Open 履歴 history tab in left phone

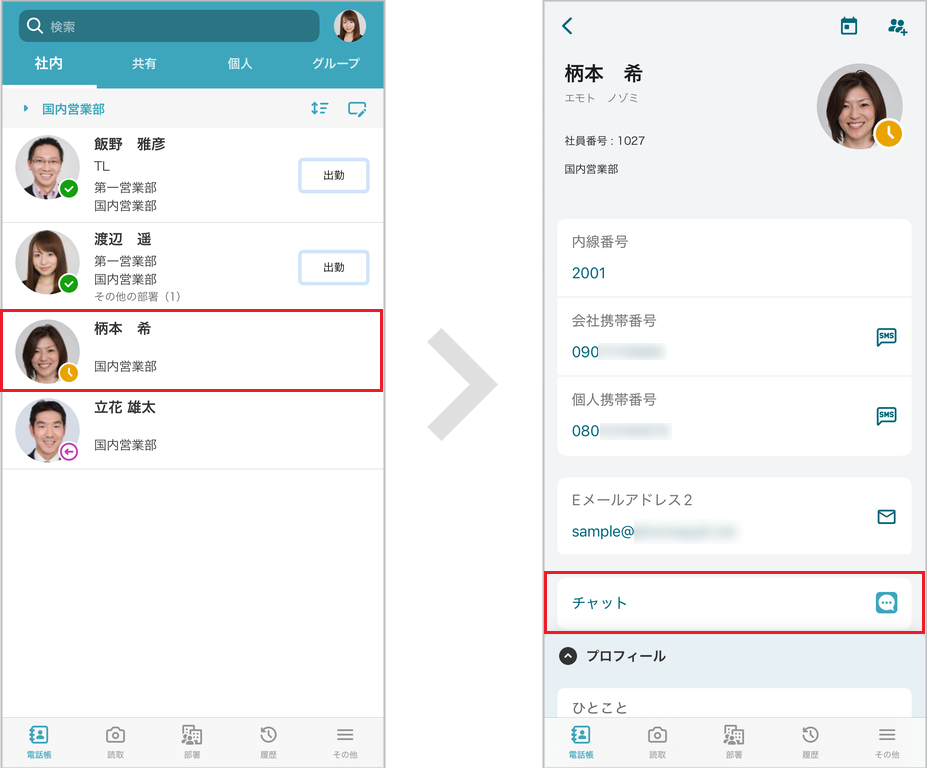268,743
